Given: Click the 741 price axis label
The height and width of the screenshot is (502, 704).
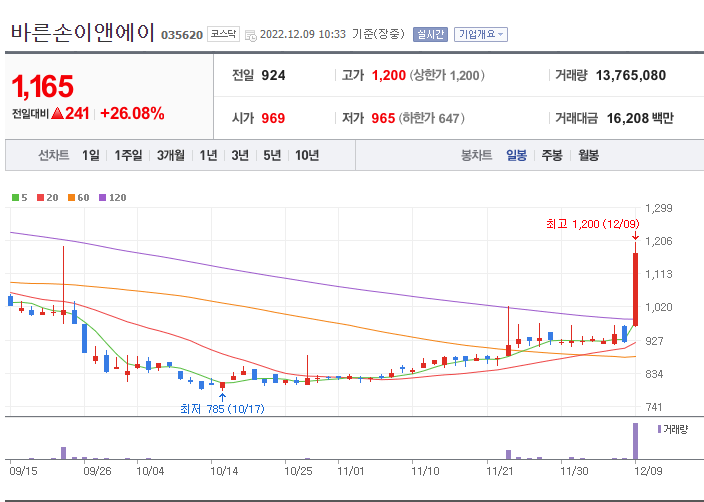Looking at the screenshot, I should [654, 407].
